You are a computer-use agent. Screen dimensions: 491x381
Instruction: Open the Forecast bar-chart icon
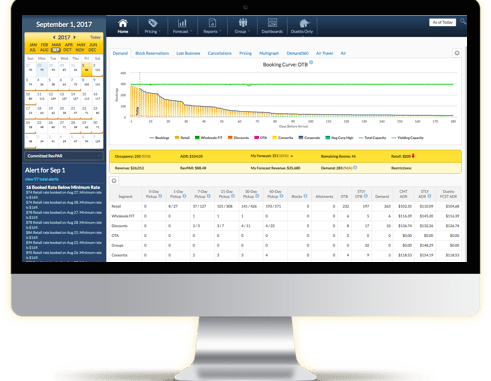point(182,23)
